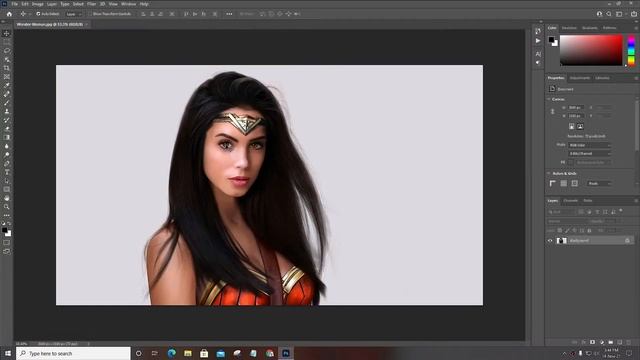Click the Background layer thumbnail
Viewport: 640px width, 360px height.
562,241
